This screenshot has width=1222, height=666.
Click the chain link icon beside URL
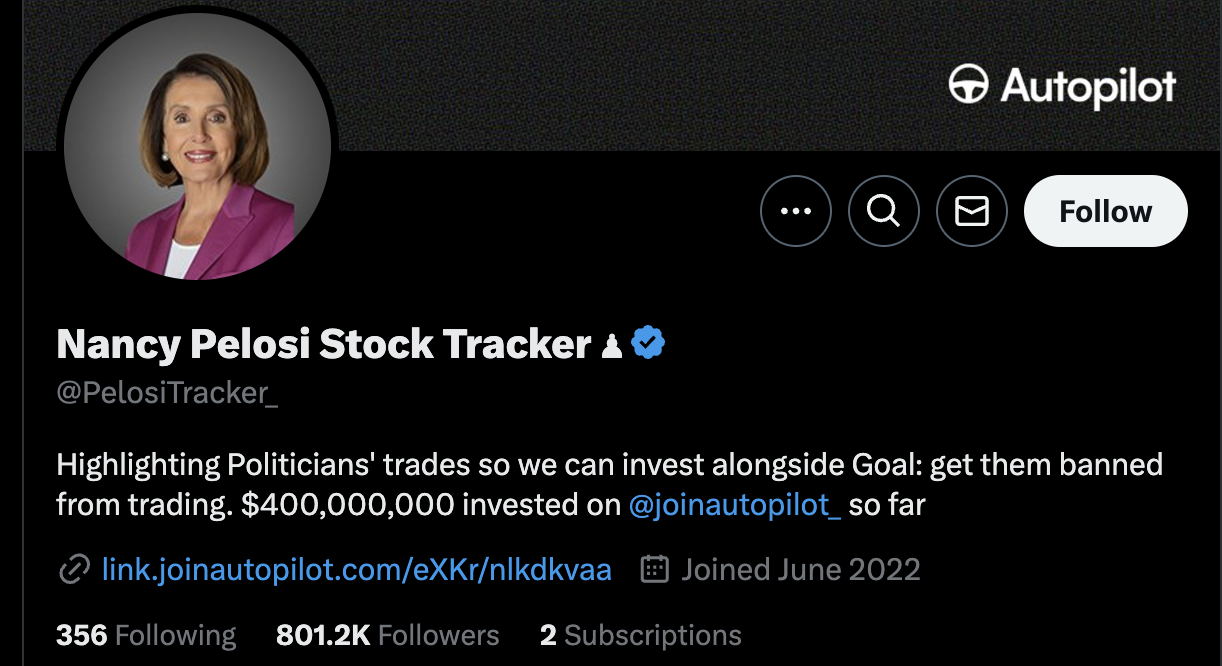(x=75, y=570)
